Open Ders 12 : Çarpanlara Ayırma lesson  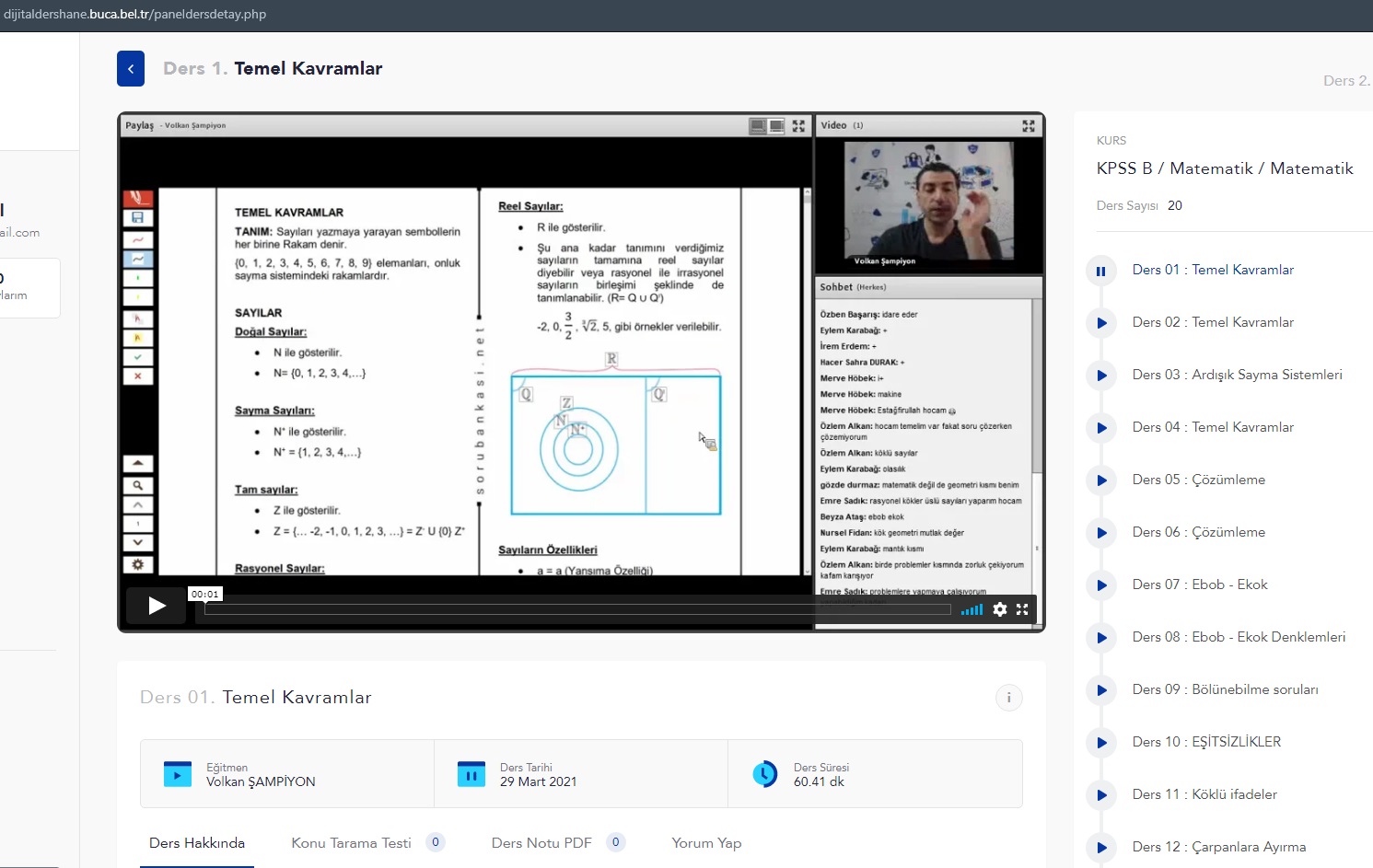click(x=1219, y=847)
